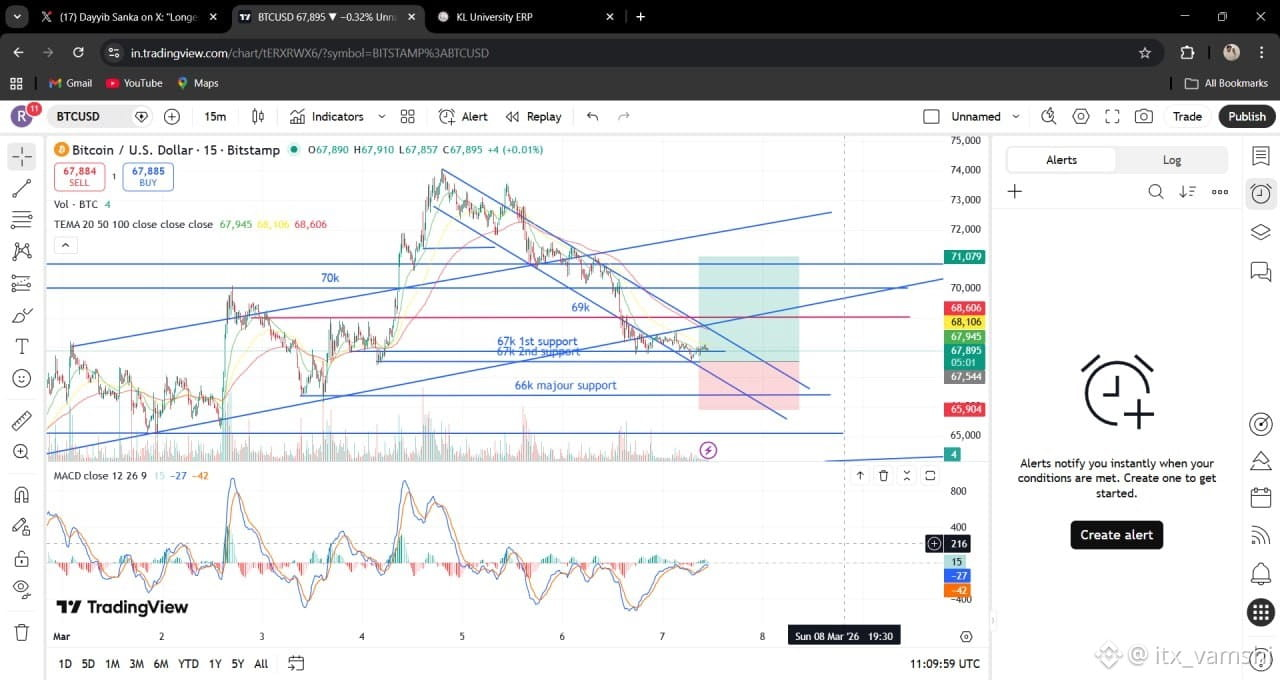The height and width of the screenshot is (680, 1280).
Task: Collapse the indicator legend chevron
Action: (x=65, y=245)
